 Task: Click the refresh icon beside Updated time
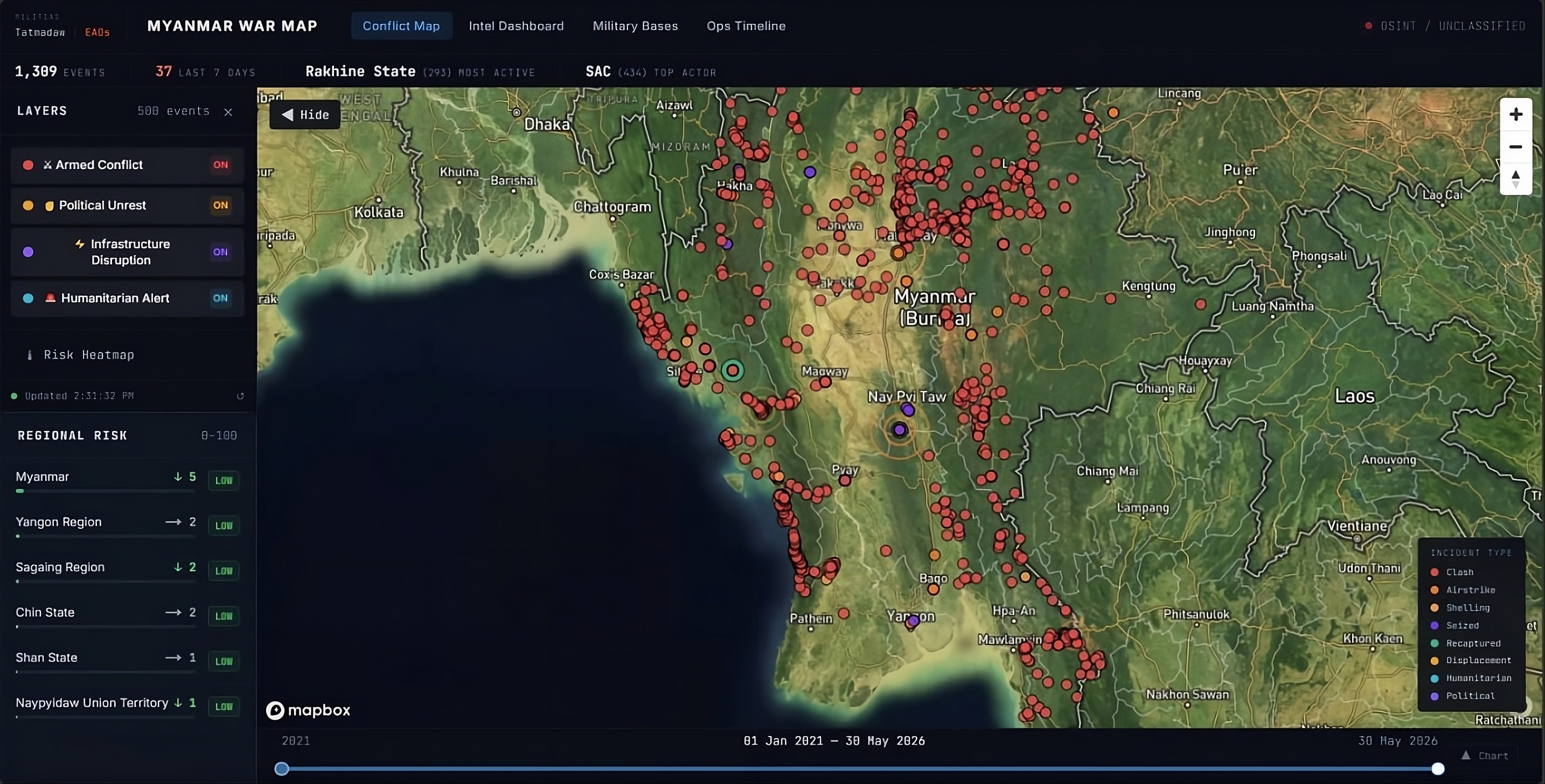click(240, 396)
